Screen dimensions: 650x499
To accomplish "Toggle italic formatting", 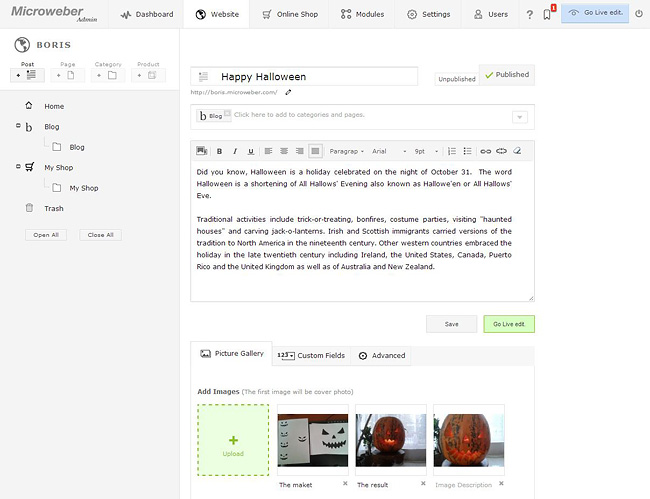I will (235, 151).
